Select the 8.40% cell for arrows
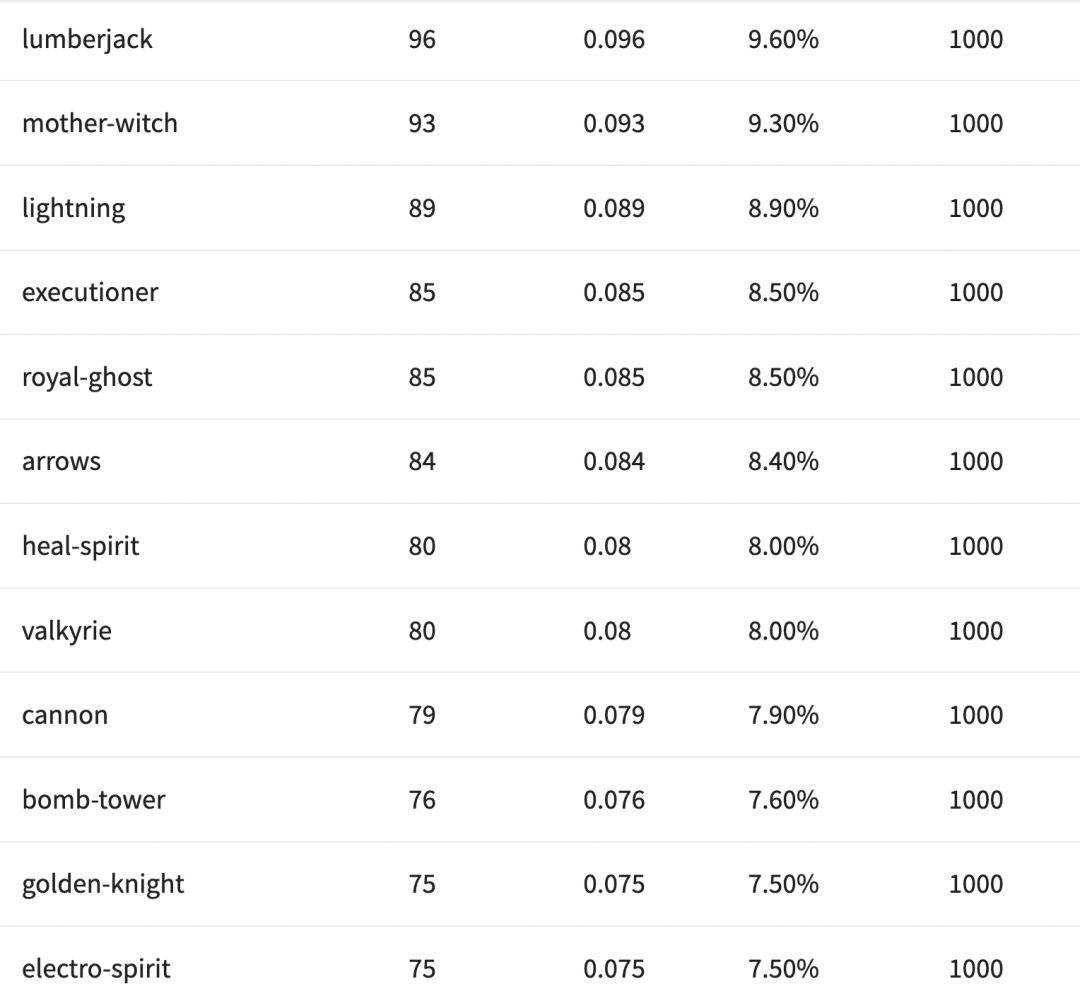Viewport: 1080px width, 1008px height. point(783,462)
